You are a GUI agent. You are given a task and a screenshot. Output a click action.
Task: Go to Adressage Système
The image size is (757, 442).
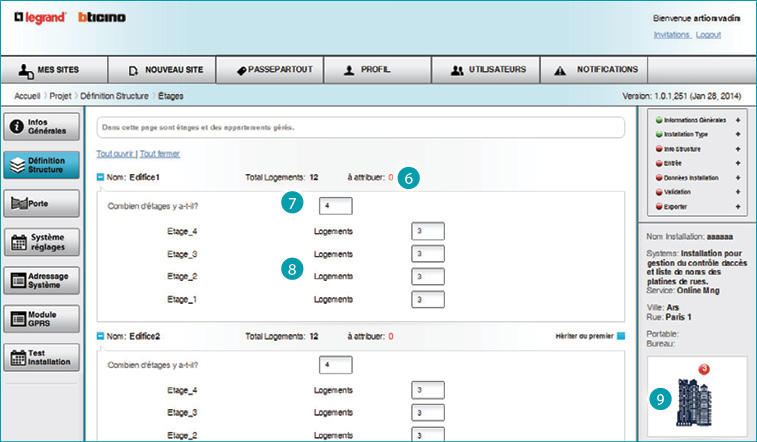(43, 280)
